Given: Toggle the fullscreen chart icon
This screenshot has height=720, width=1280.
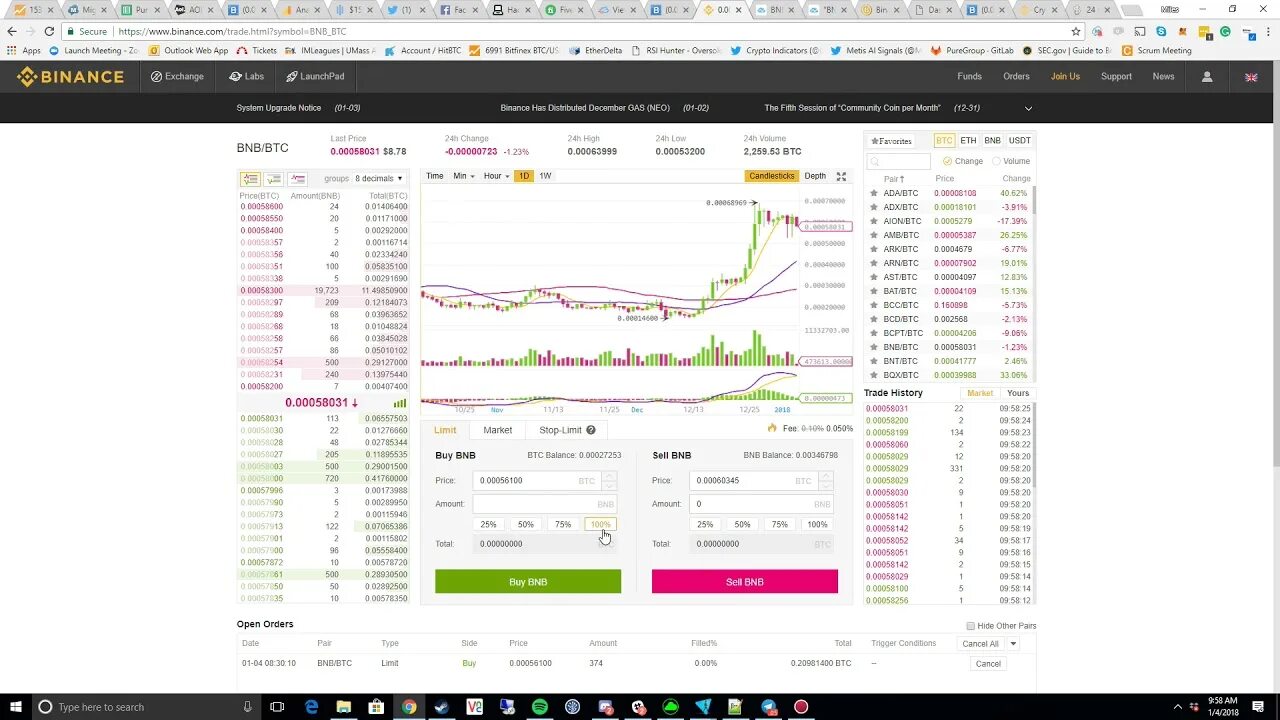Looking at the screenshot, I should [x=843, y=176].
